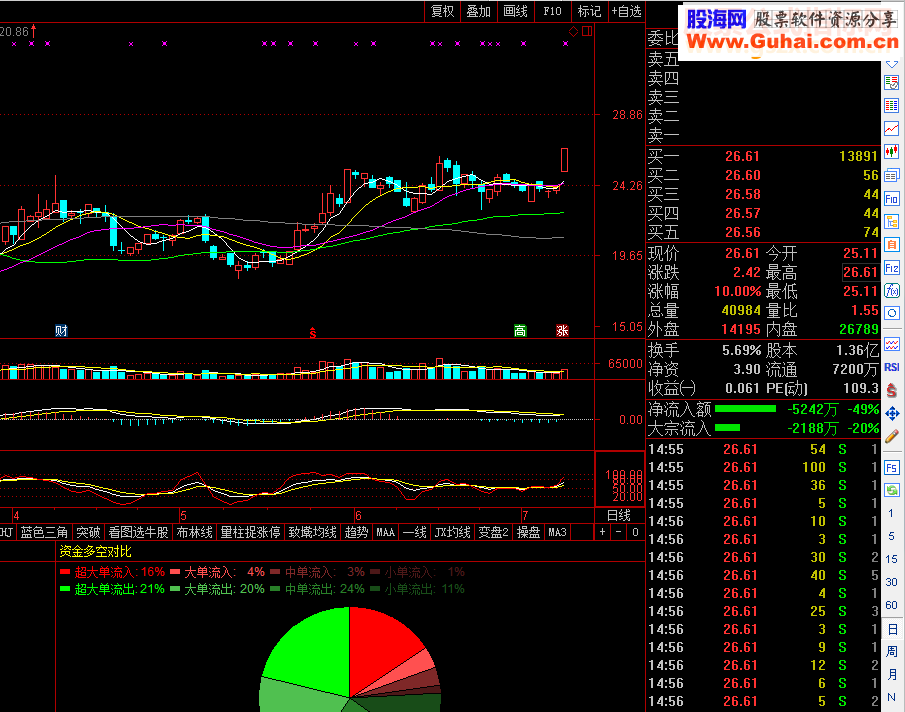Click the red diamond icon atop chart
Screen dimensions: 905x712
(x=574, y=31)
